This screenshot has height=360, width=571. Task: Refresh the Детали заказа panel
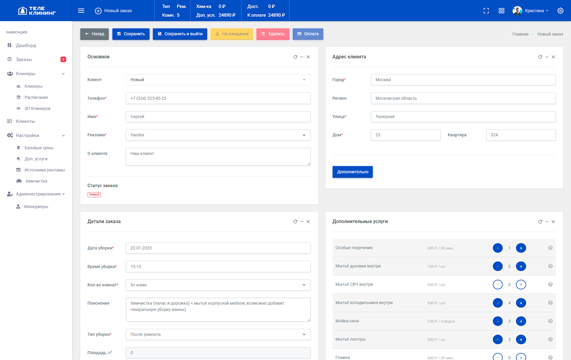(x=295, y=221)
